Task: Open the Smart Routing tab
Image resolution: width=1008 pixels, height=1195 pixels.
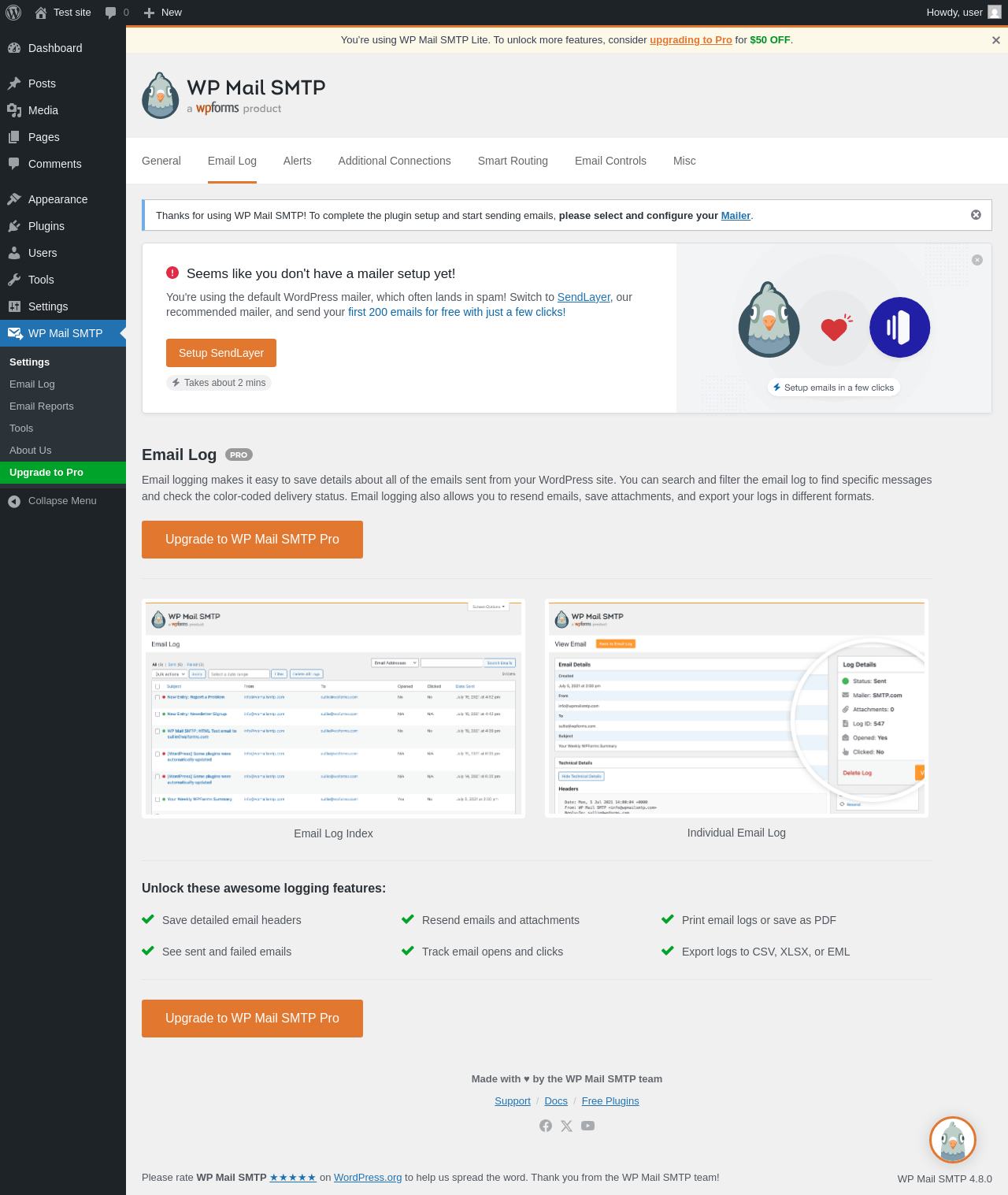Action: pyautogui.click(x=513, y=161)
